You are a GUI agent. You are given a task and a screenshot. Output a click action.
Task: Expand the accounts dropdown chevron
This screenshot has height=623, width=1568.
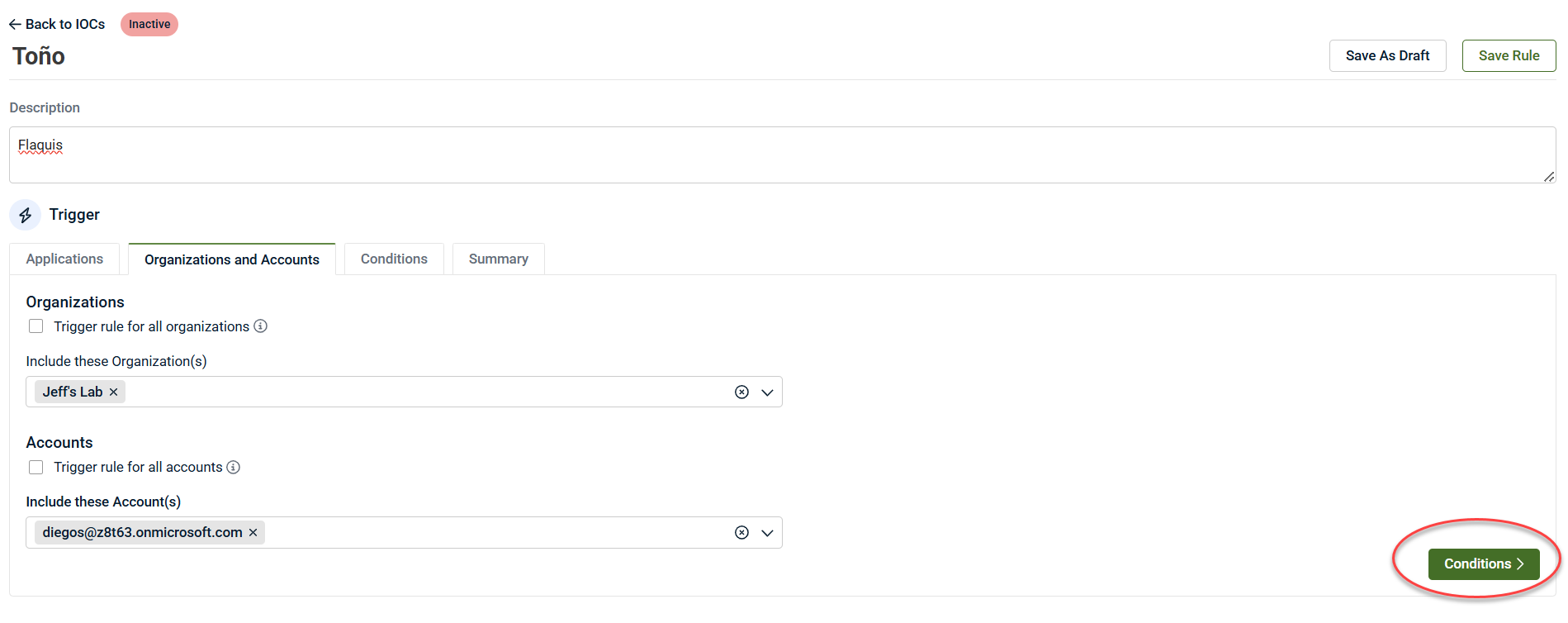point(767,533)
